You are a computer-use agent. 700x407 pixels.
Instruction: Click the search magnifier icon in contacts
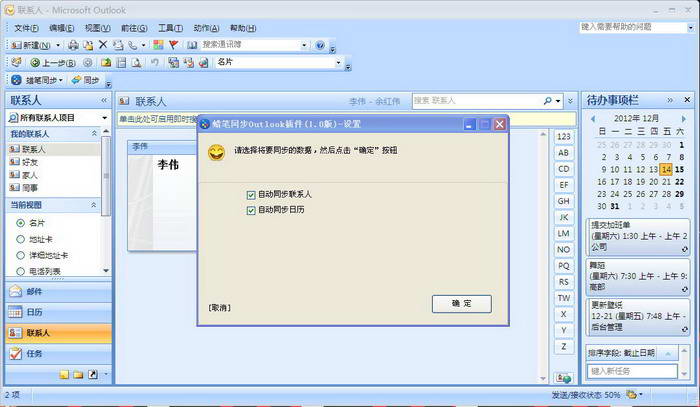pos(548,101)
